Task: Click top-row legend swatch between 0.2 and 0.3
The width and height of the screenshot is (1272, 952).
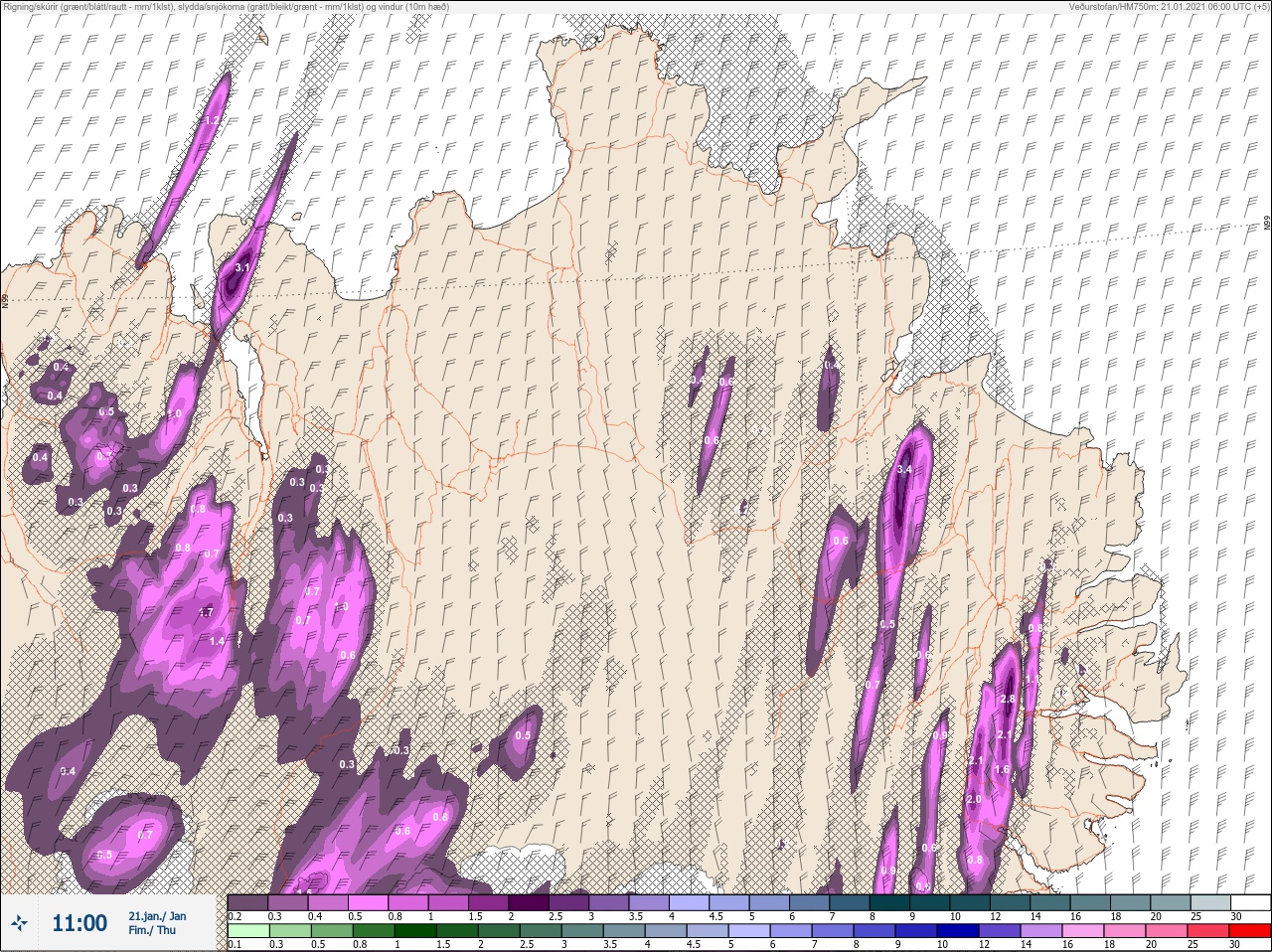Action: click(x=248, y=902)
